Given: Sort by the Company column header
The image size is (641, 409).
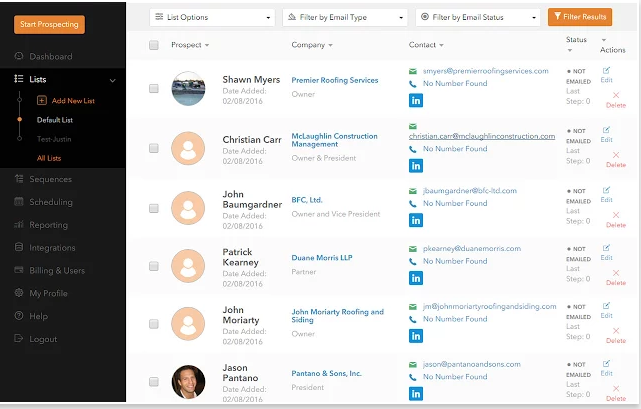Looking at the screenshot, I should click(312, 45).
